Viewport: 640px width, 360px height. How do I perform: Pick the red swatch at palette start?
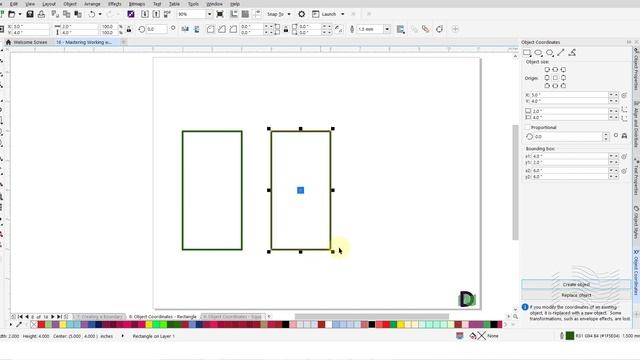tap(41, 324)
